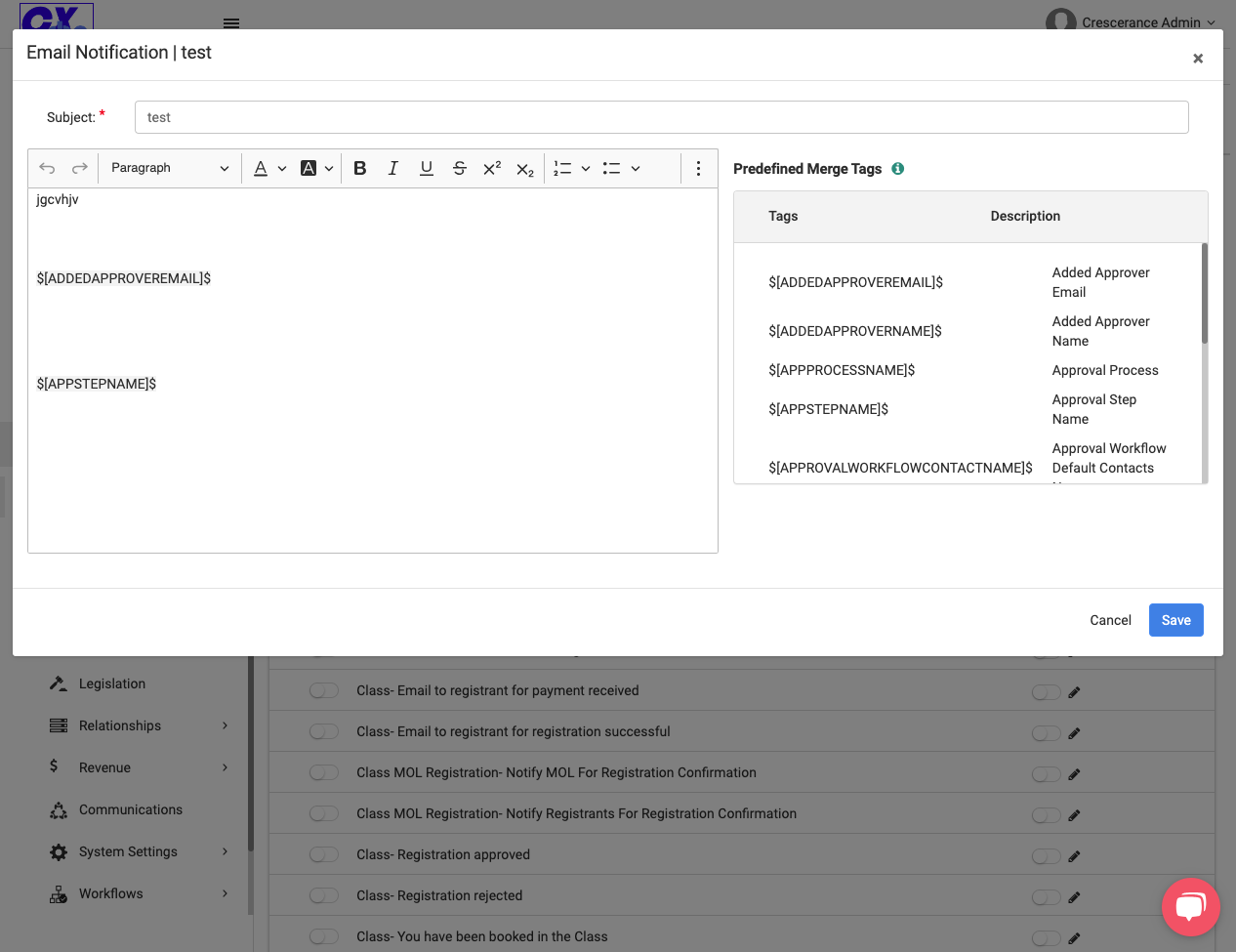Apply italic formatting

[x=393, y=168]
